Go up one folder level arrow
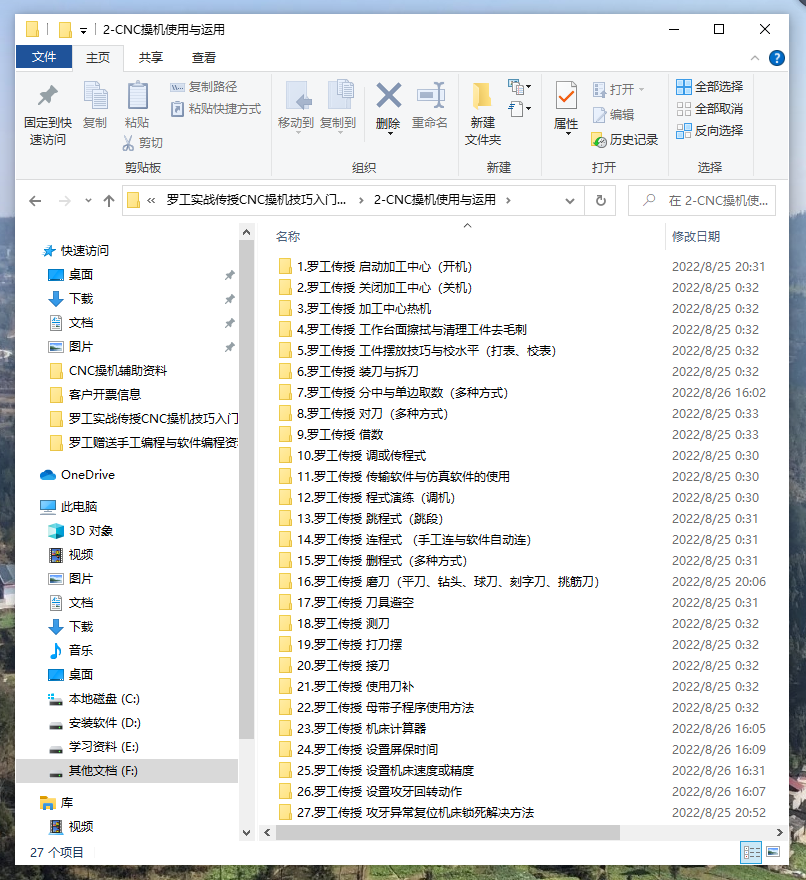 pos(109,200)
